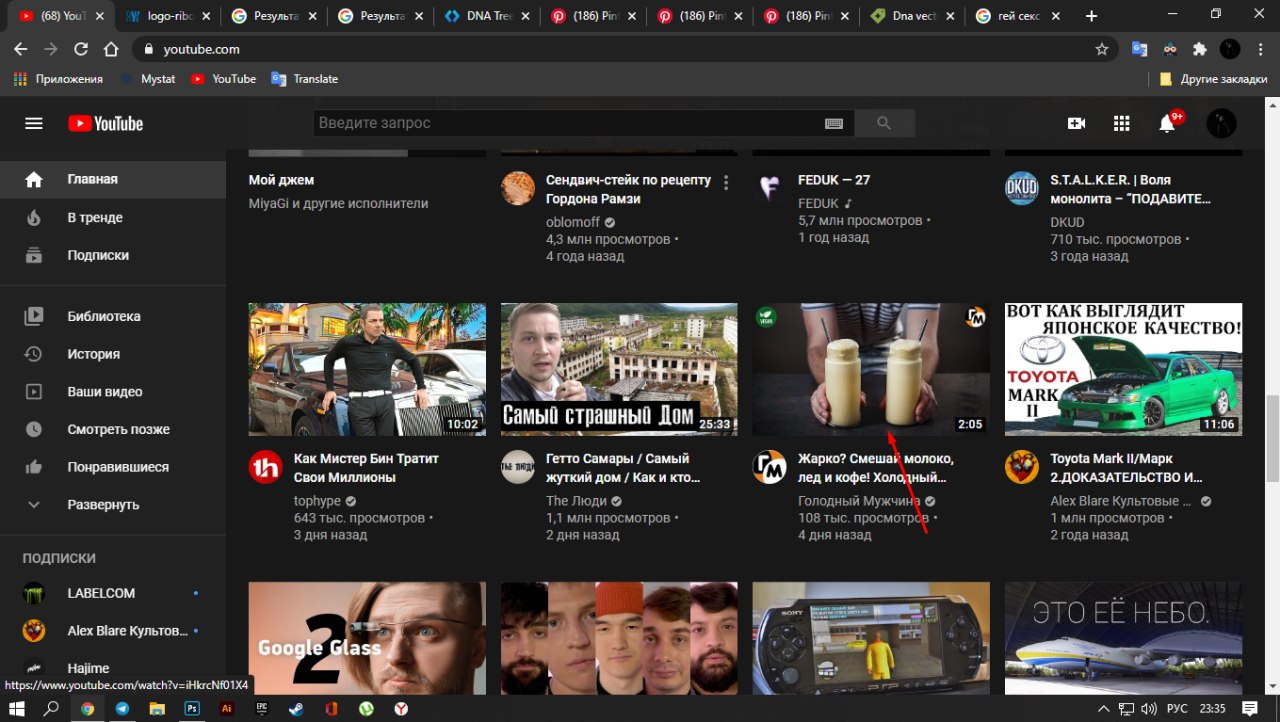Open title Как Мистер Бин Тратит Свои Миллионы
This screenshot has height=722, width=1280.
tap(366, 468)
